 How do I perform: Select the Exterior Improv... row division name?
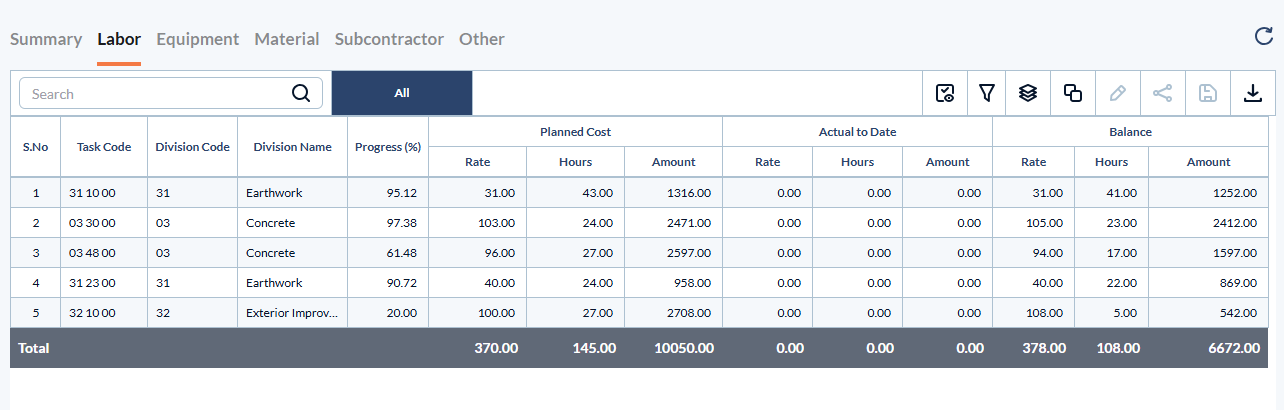tap(292, 313)
